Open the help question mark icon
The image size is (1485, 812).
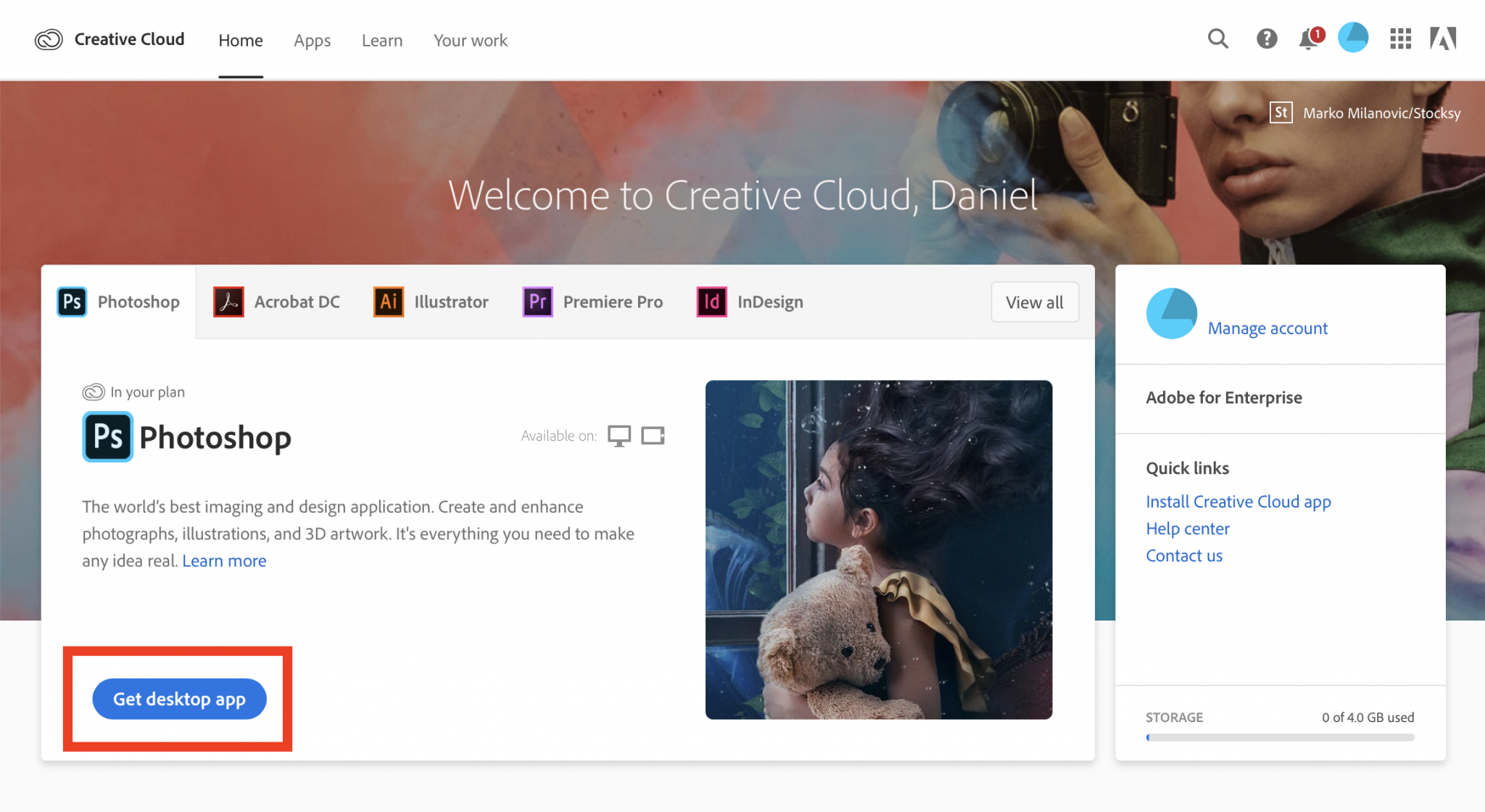[1267, 38]
